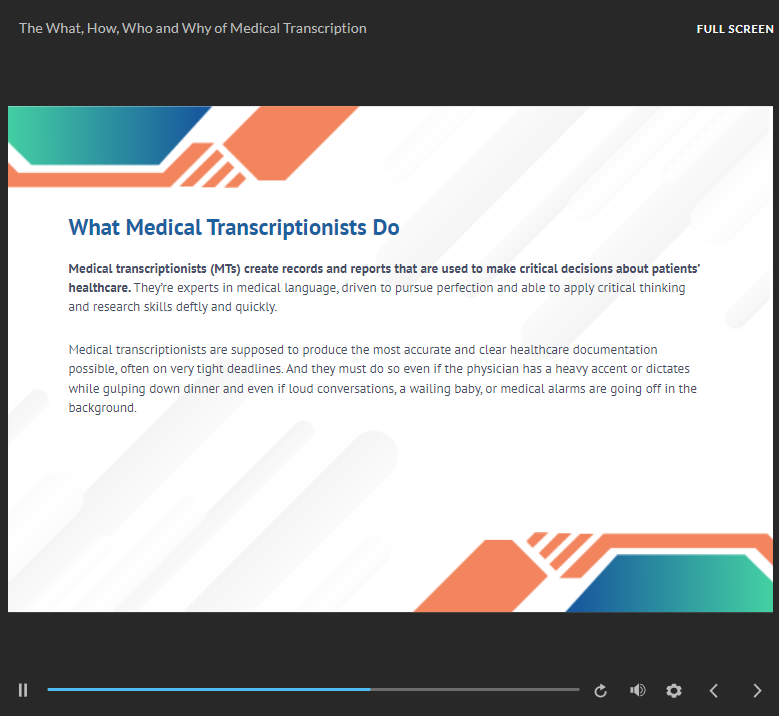
Task: Open the player settings gear
Action: click(x=674, y=690)
